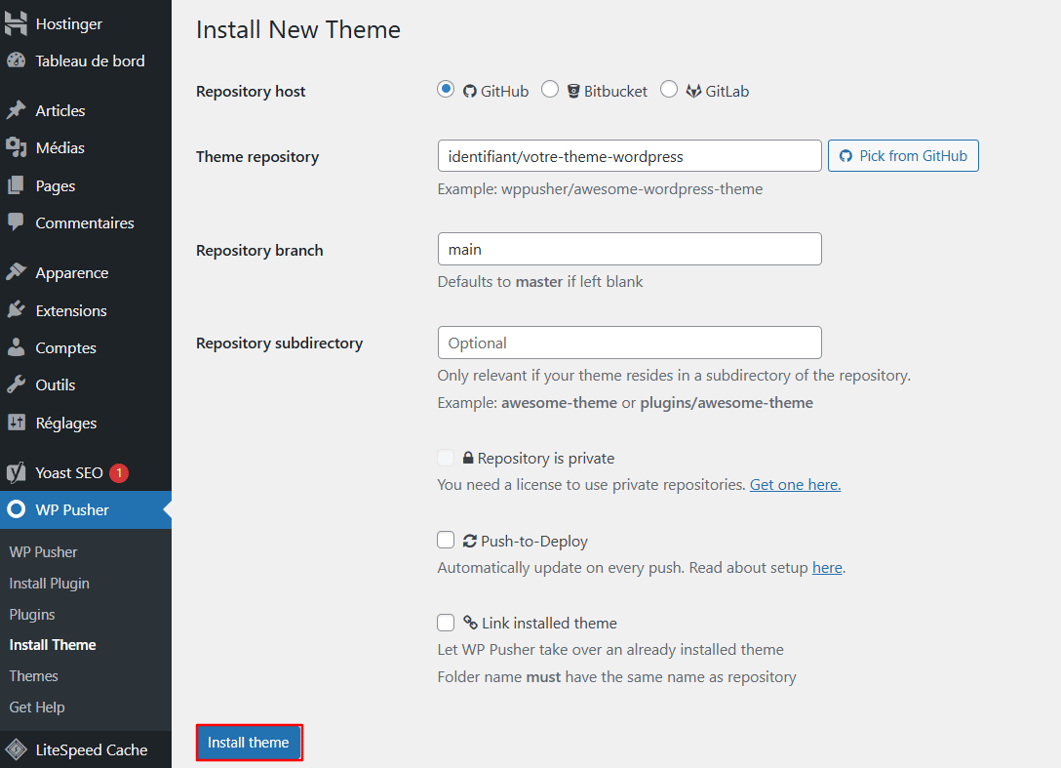The image size is (1061, 768).
Task: Click the LiteSpeed Cache icon
Action: click(14, 749)
